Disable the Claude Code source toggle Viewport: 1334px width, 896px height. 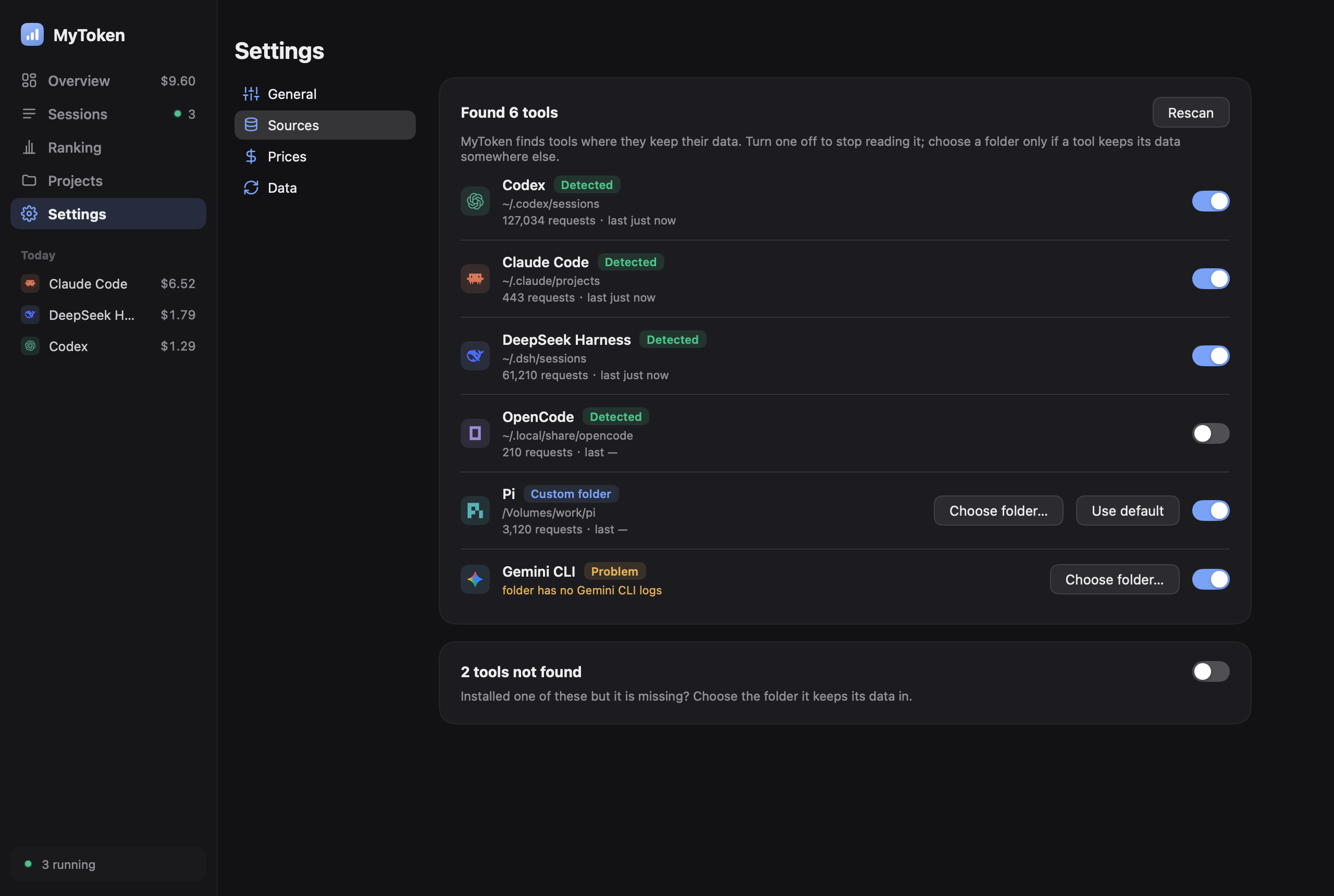1211,278
